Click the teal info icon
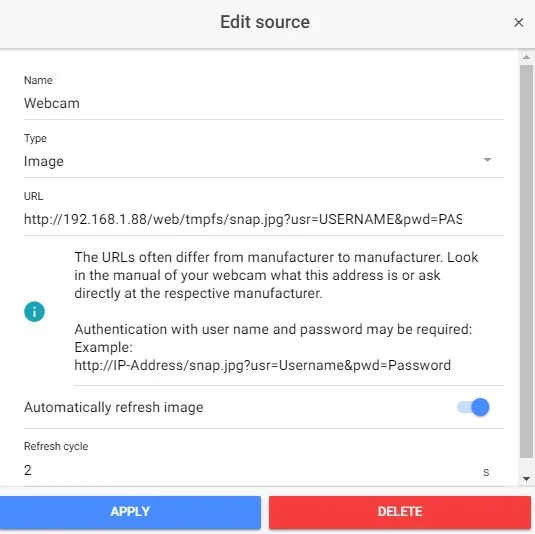This screenshot has height=534, width=535. pyautogui.click(x=34, y=312)
